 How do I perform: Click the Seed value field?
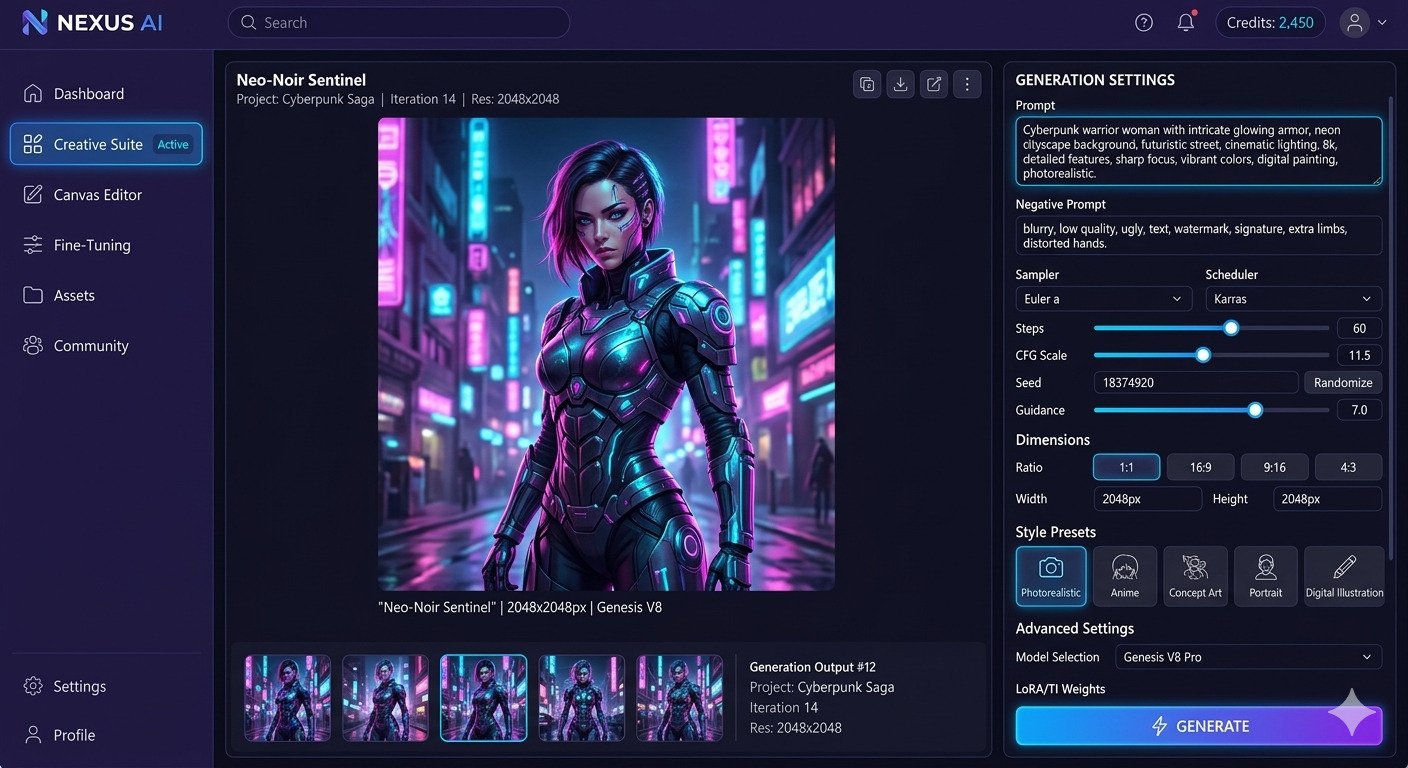(x=1196, y=382)
